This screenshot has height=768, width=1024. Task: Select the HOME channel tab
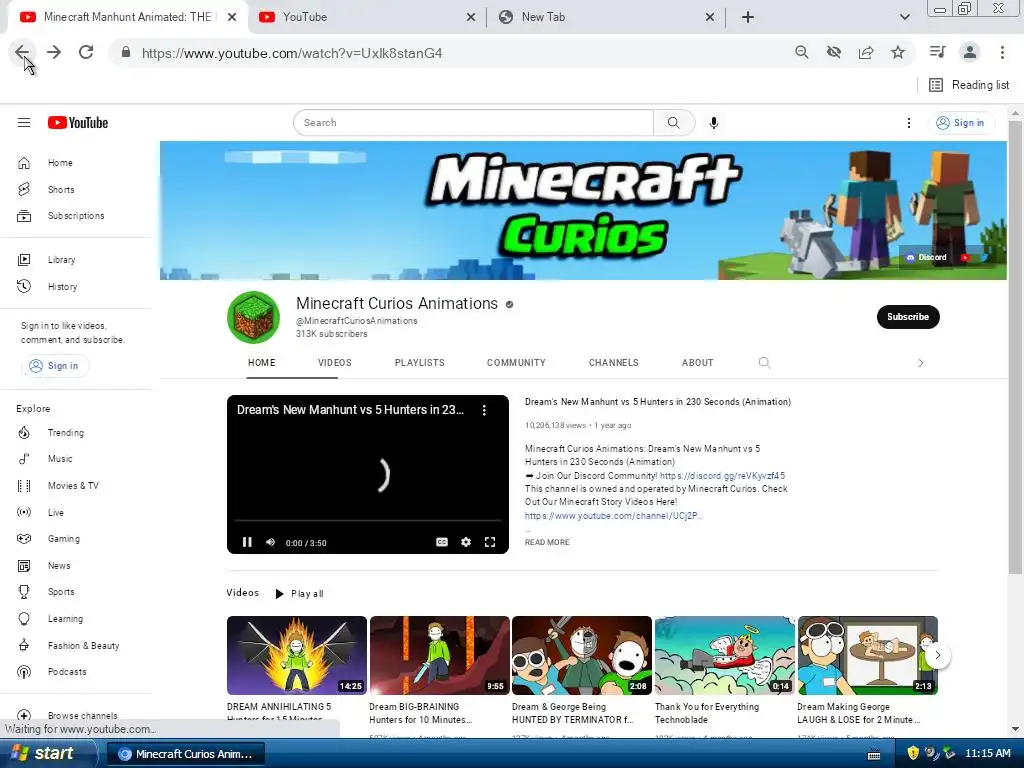click(x=261, y=363)
